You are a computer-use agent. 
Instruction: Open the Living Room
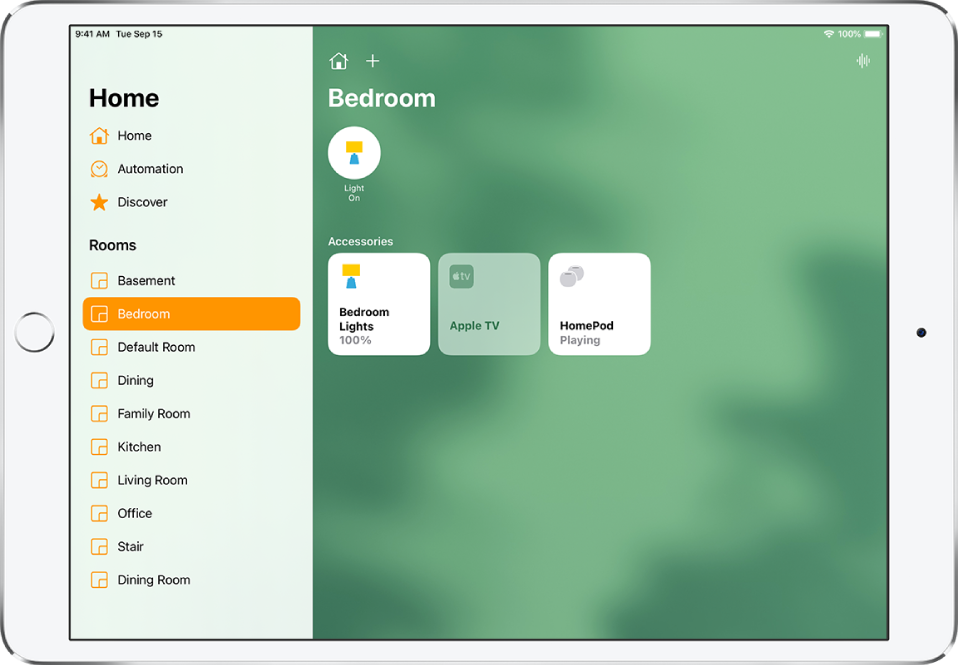(191, 480)
